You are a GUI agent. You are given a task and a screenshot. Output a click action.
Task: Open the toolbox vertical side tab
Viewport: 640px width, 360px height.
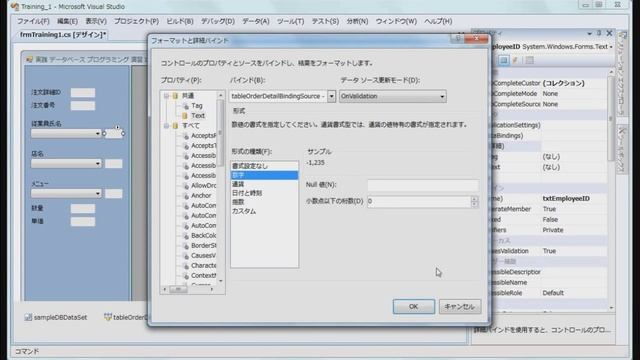(622, 149)
